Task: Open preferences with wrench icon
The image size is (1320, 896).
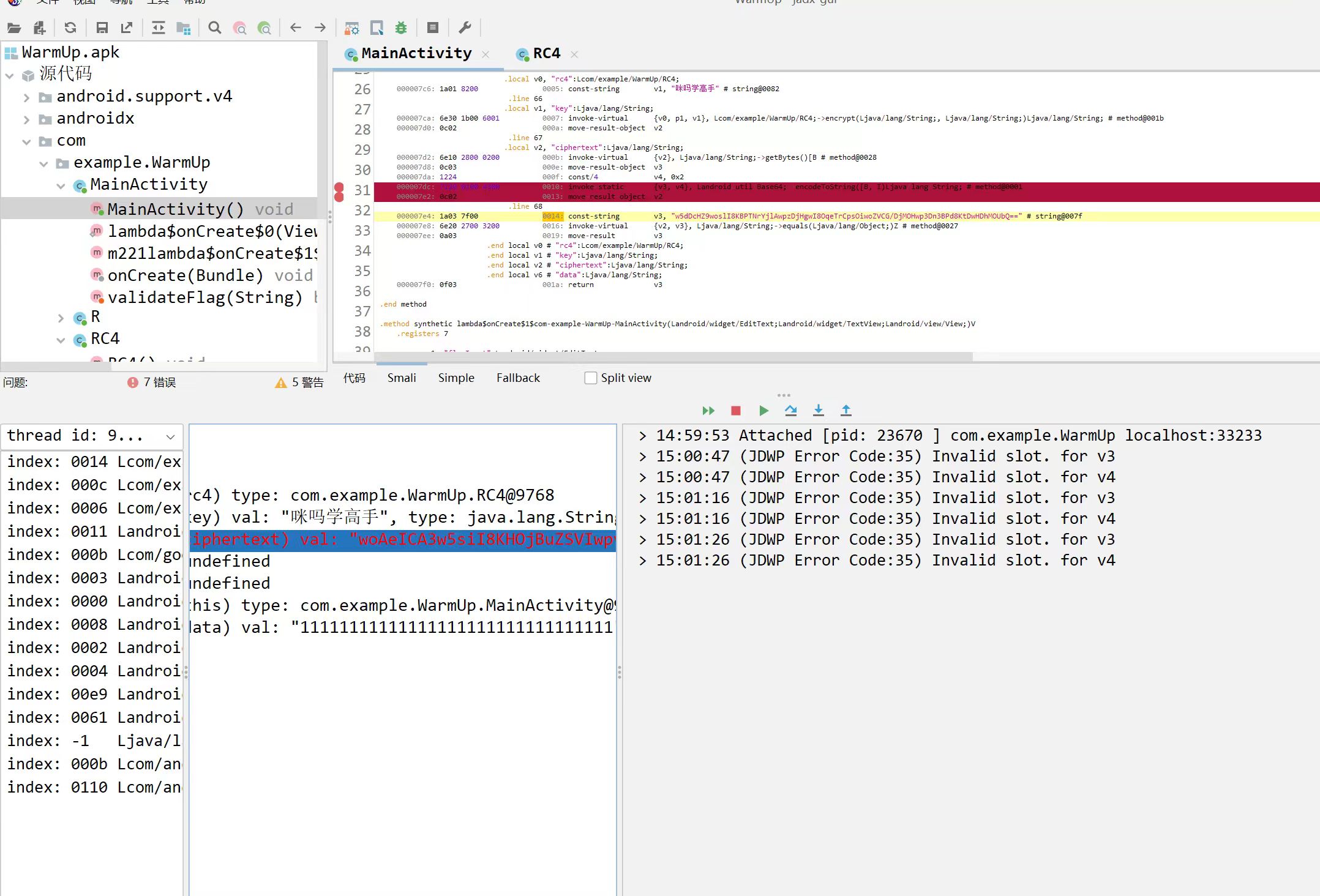Action: coord(465,28)
